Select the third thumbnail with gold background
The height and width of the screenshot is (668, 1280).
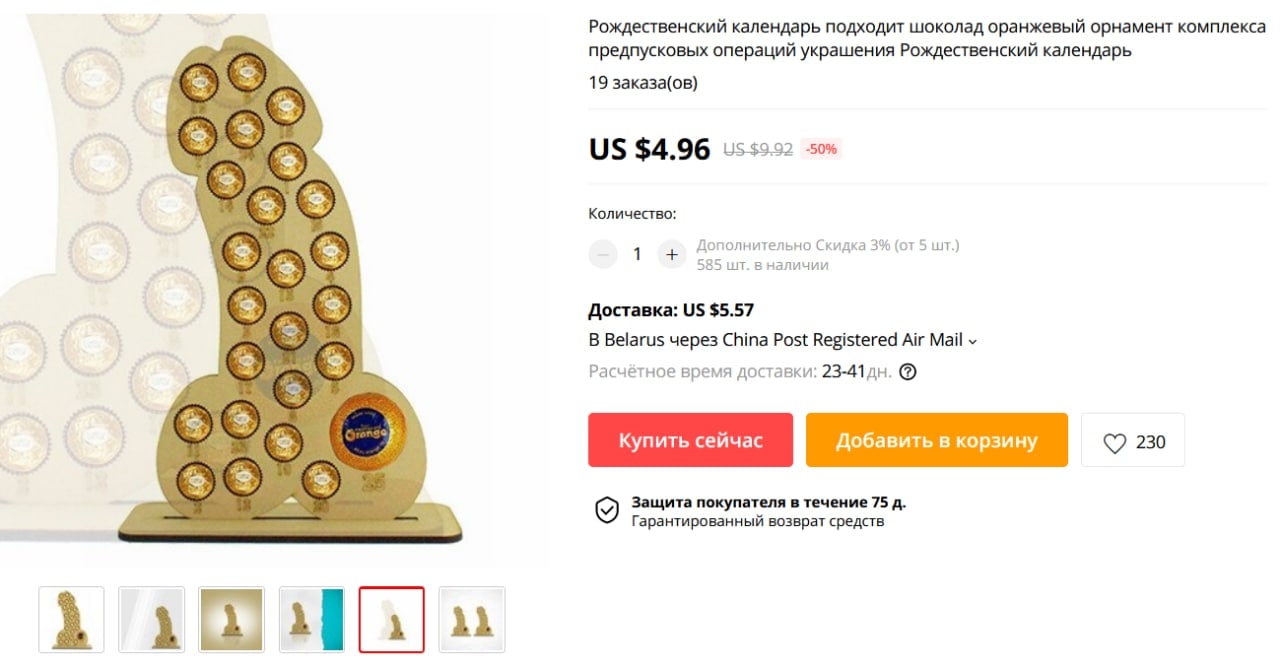[x=232, y=620]
